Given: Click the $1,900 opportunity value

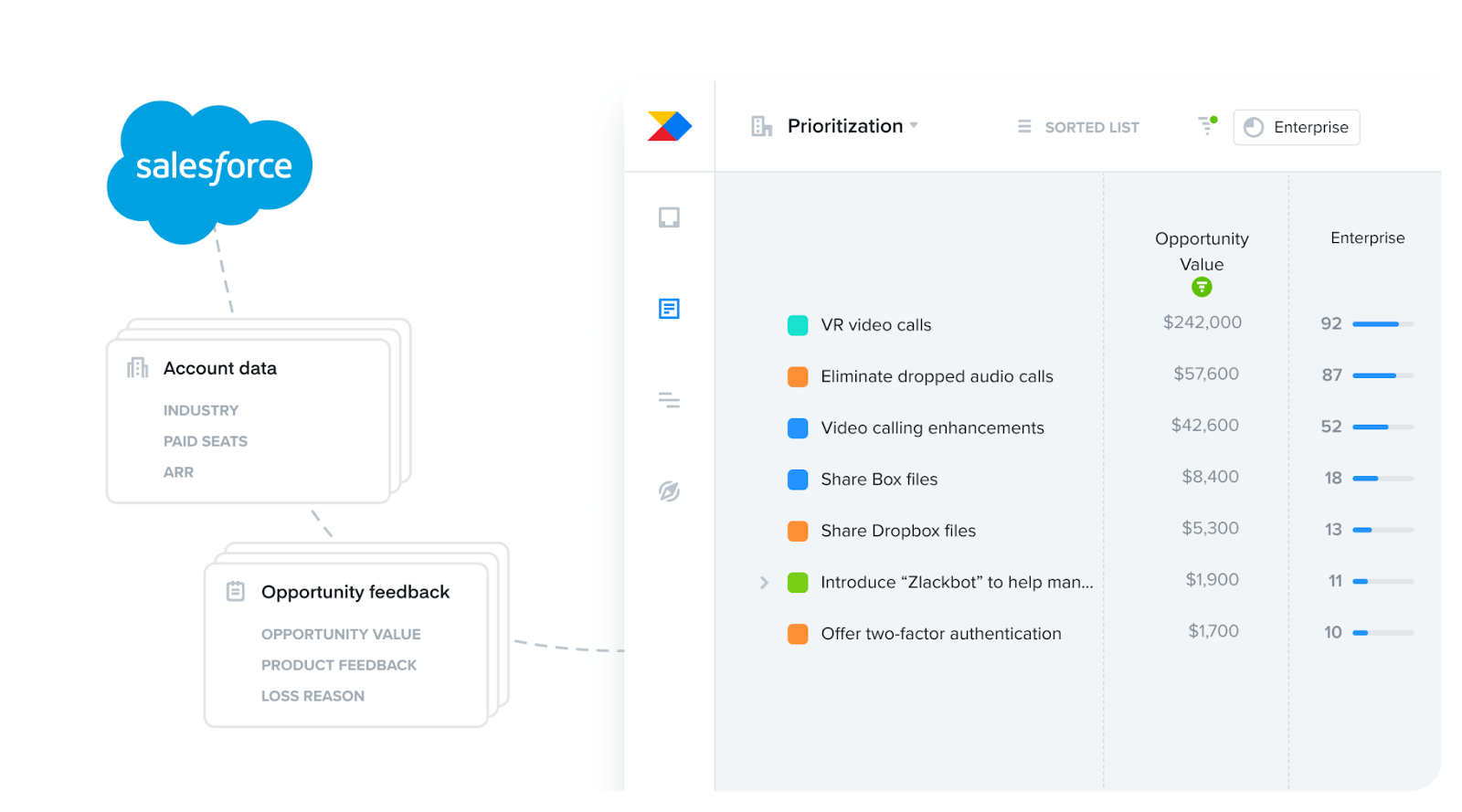Looking at the screenshot, I should pyautogui.click(x=1213, y=580).
